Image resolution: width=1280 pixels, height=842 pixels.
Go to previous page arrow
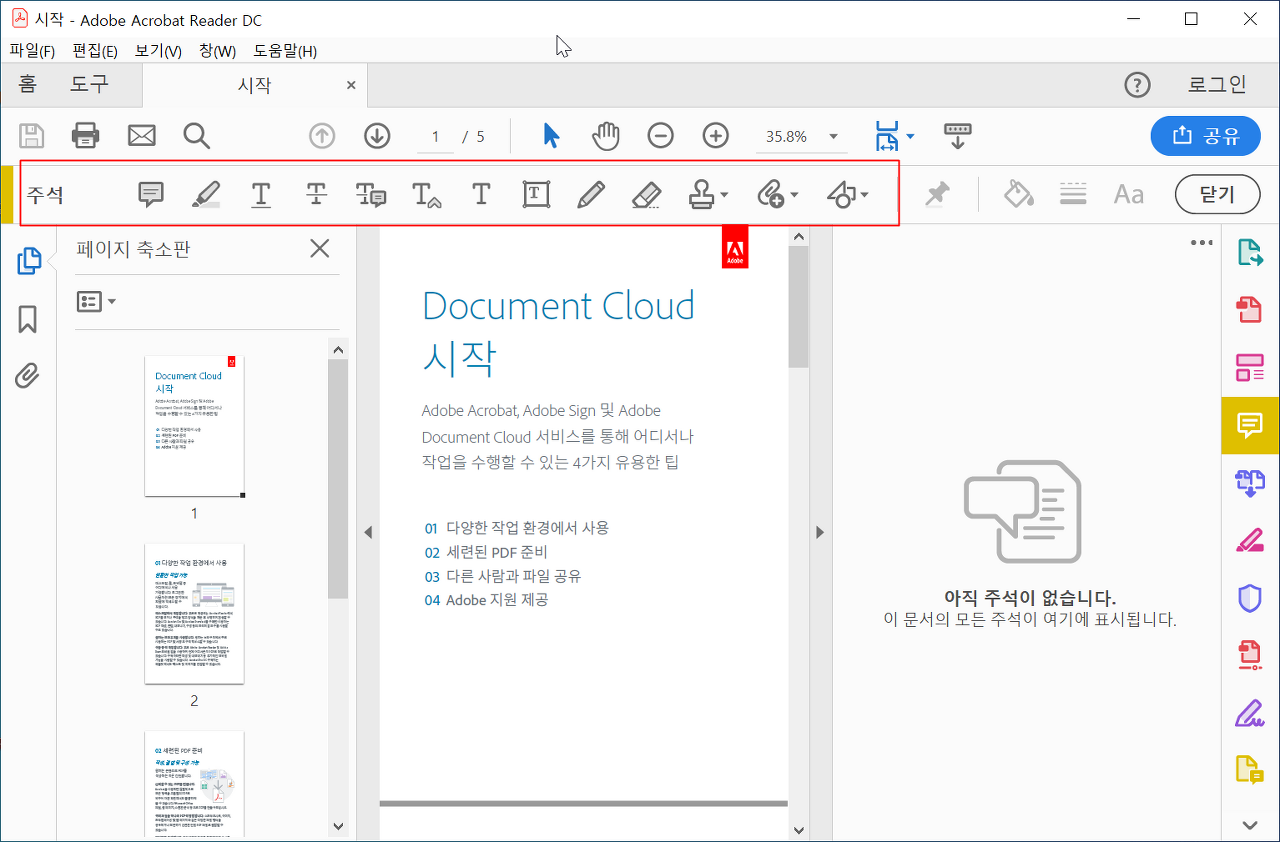[x=322, y=136]
